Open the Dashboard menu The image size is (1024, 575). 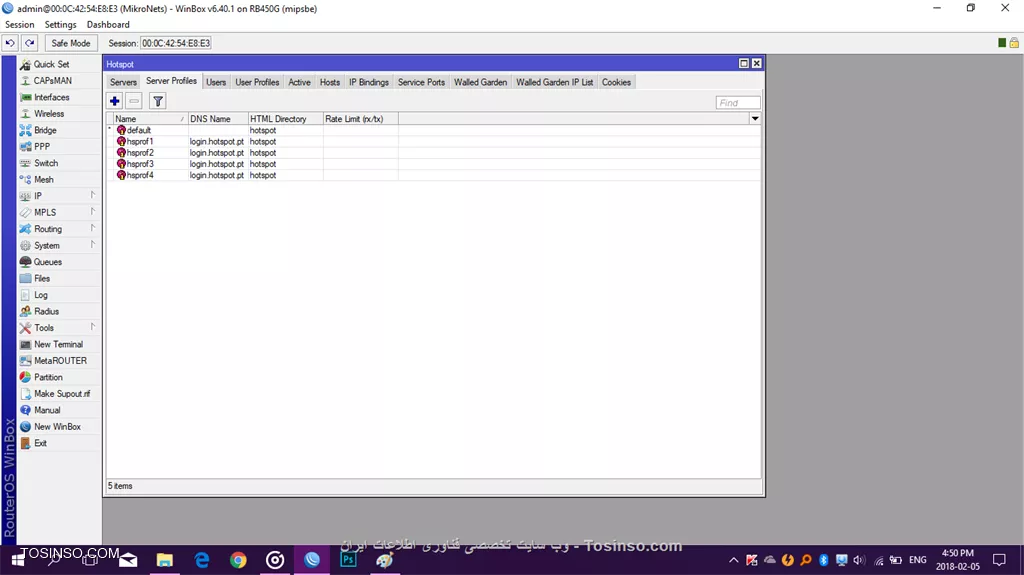click(x=108, y=24)
